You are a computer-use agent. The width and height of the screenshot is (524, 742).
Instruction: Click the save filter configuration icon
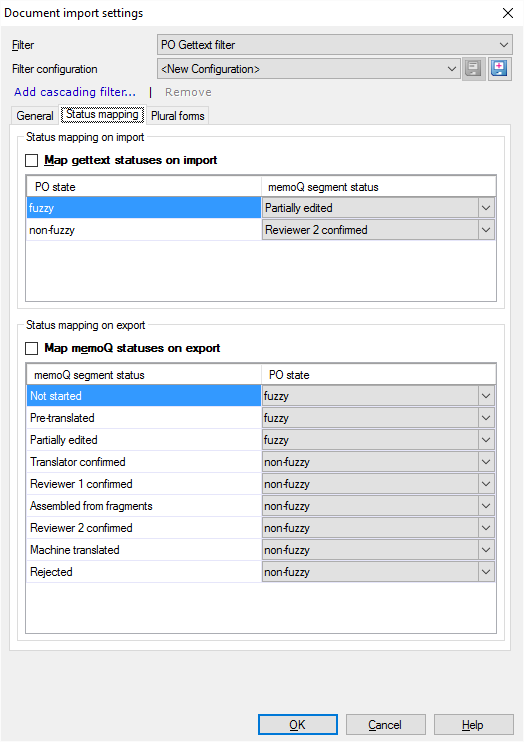[x=473, y=69]
